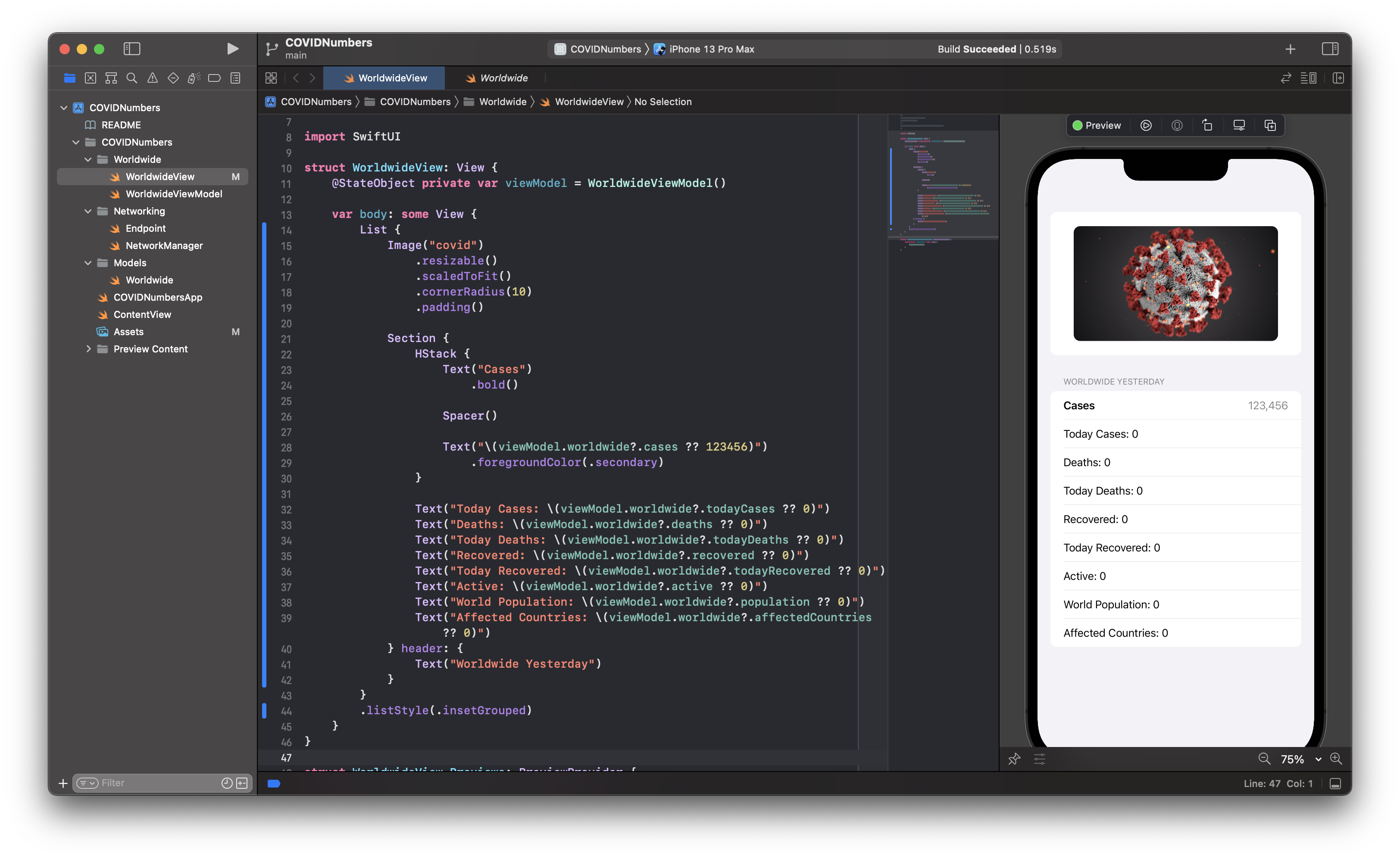Toggle the left navigator sidebar
Screen dimensions: 1400x859
pos(132,49)
